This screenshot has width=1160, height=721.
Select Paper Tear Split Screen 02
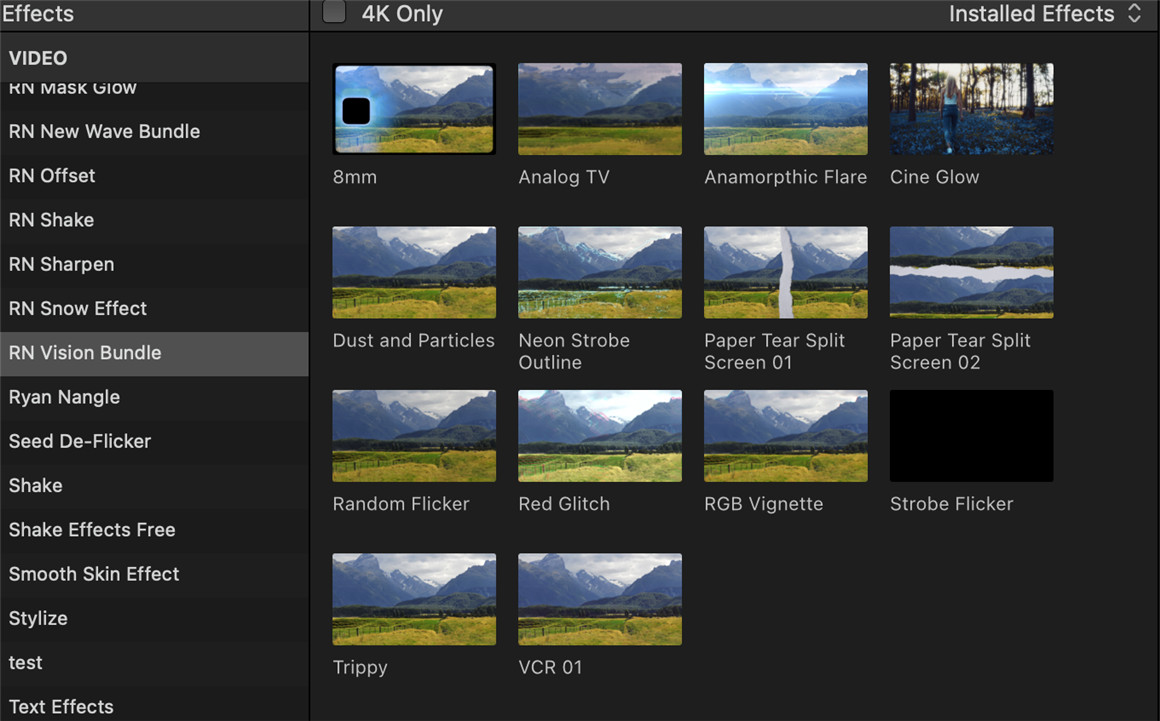(x=971, y=272)
